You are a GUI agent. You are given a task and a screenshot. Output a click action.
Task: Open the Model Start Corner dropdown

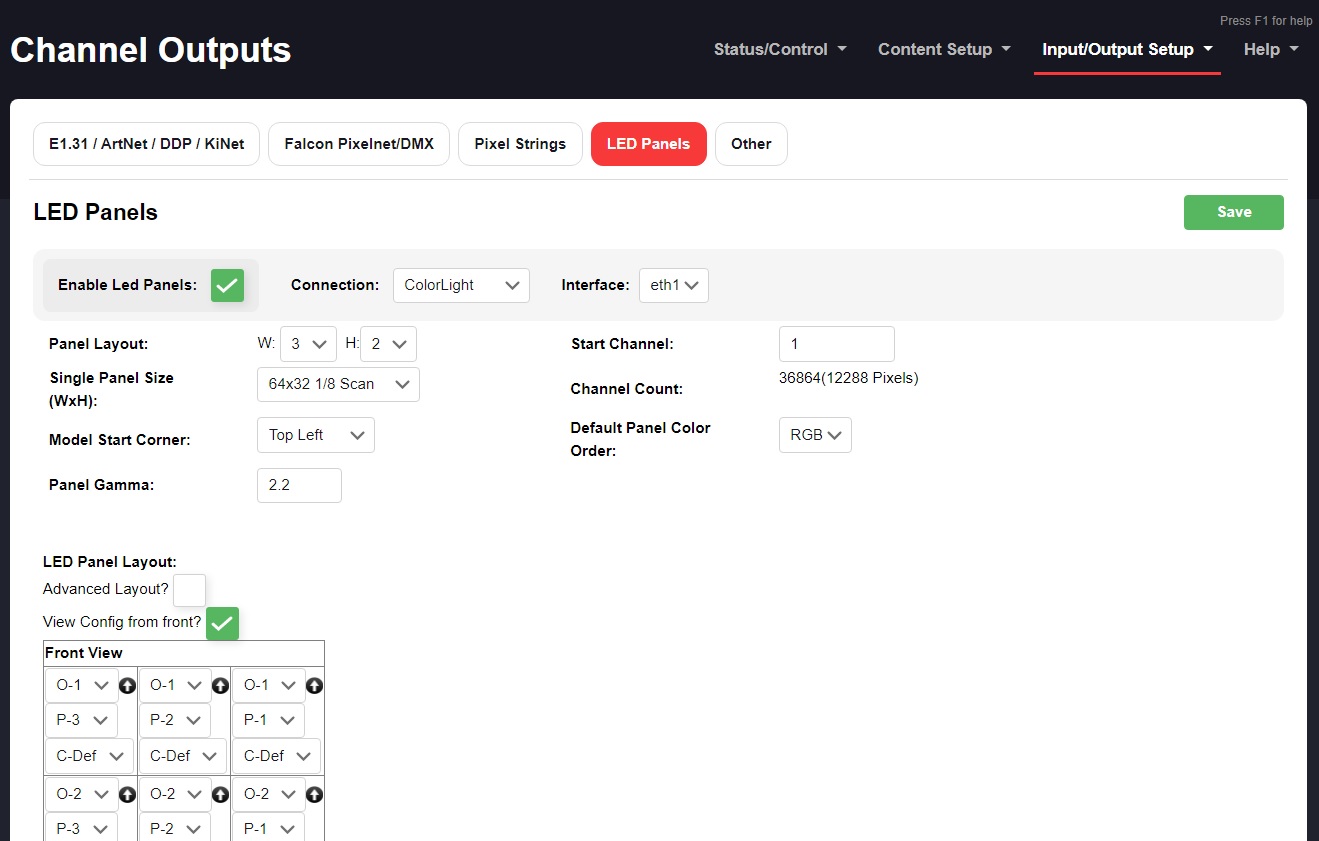coord(316,435)
